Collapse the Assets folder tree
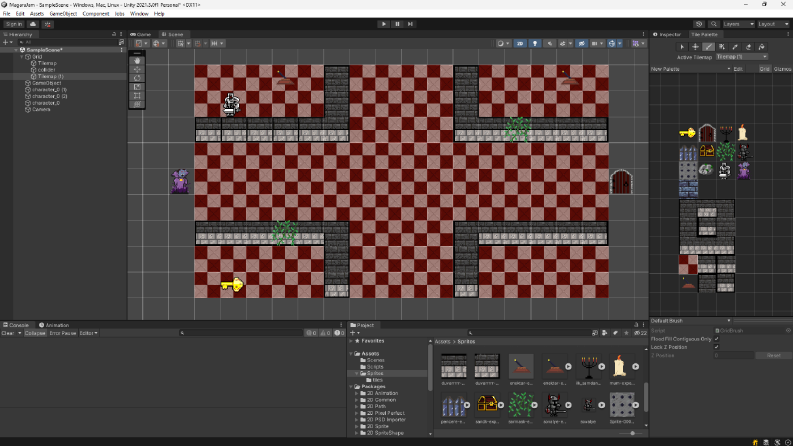The height and width of the screenshot is (446, 793). point(351,353)
